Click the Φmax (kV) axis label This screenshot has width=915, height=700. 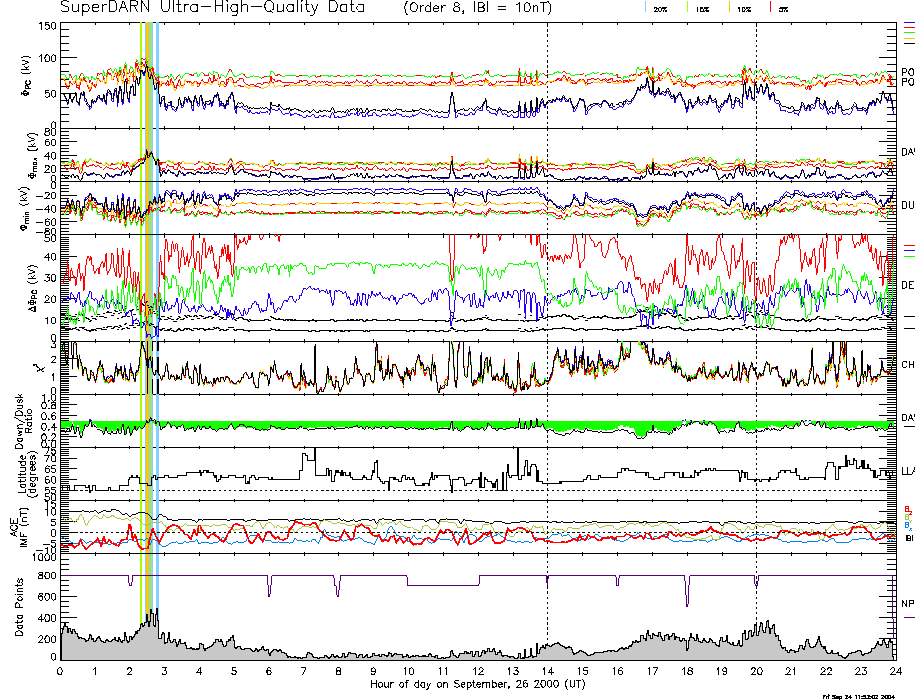[31, 155]
